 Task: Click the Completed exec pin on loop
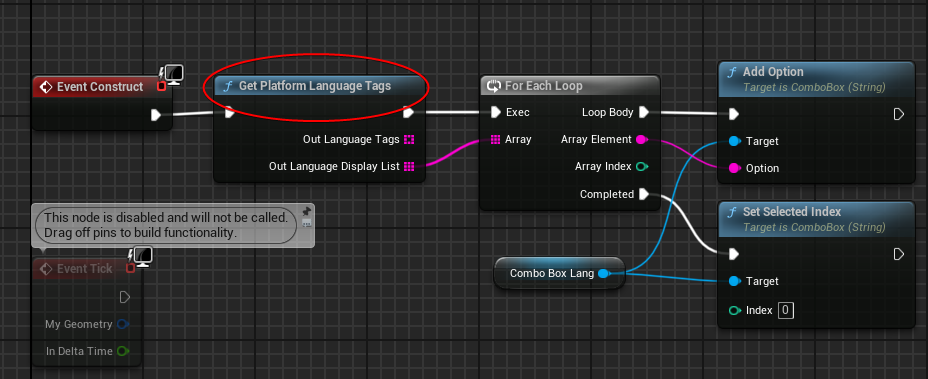coord(644,194)
